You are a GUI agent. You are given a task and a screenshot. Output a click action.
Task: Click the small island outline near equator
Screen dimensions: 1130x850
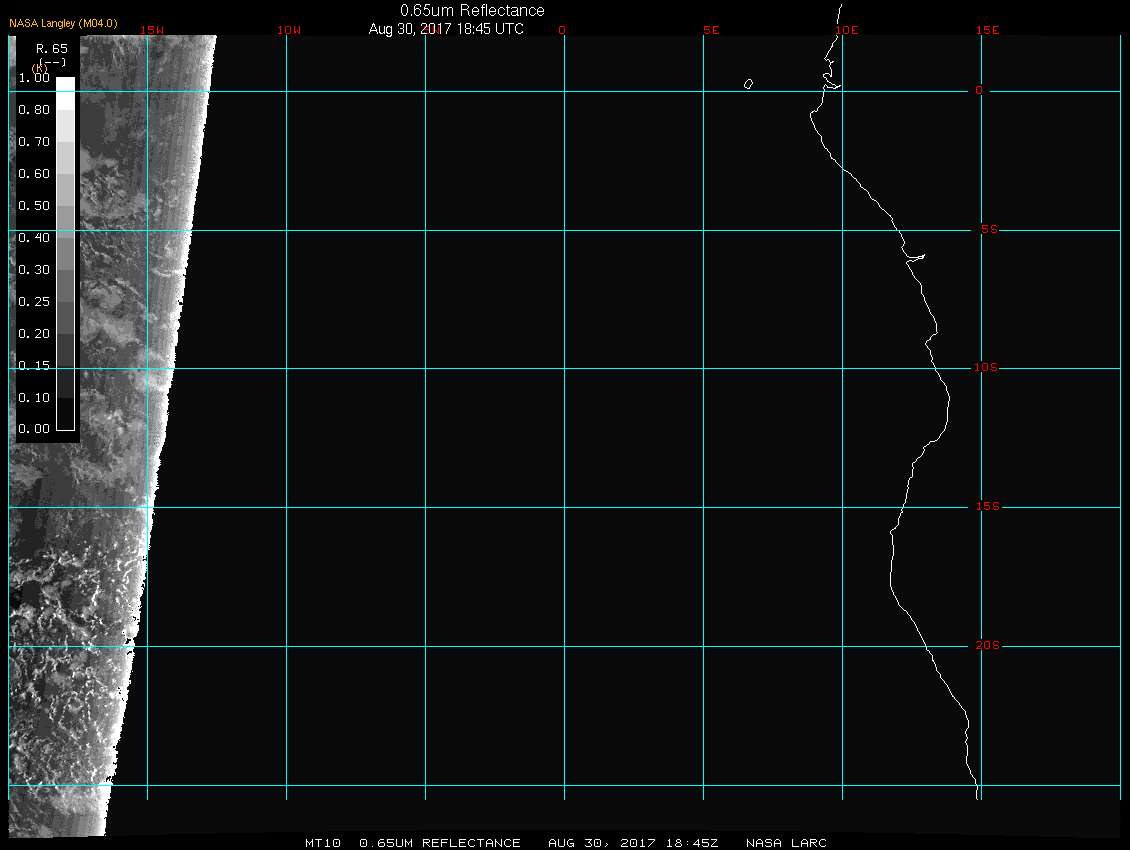pos(748,84)
